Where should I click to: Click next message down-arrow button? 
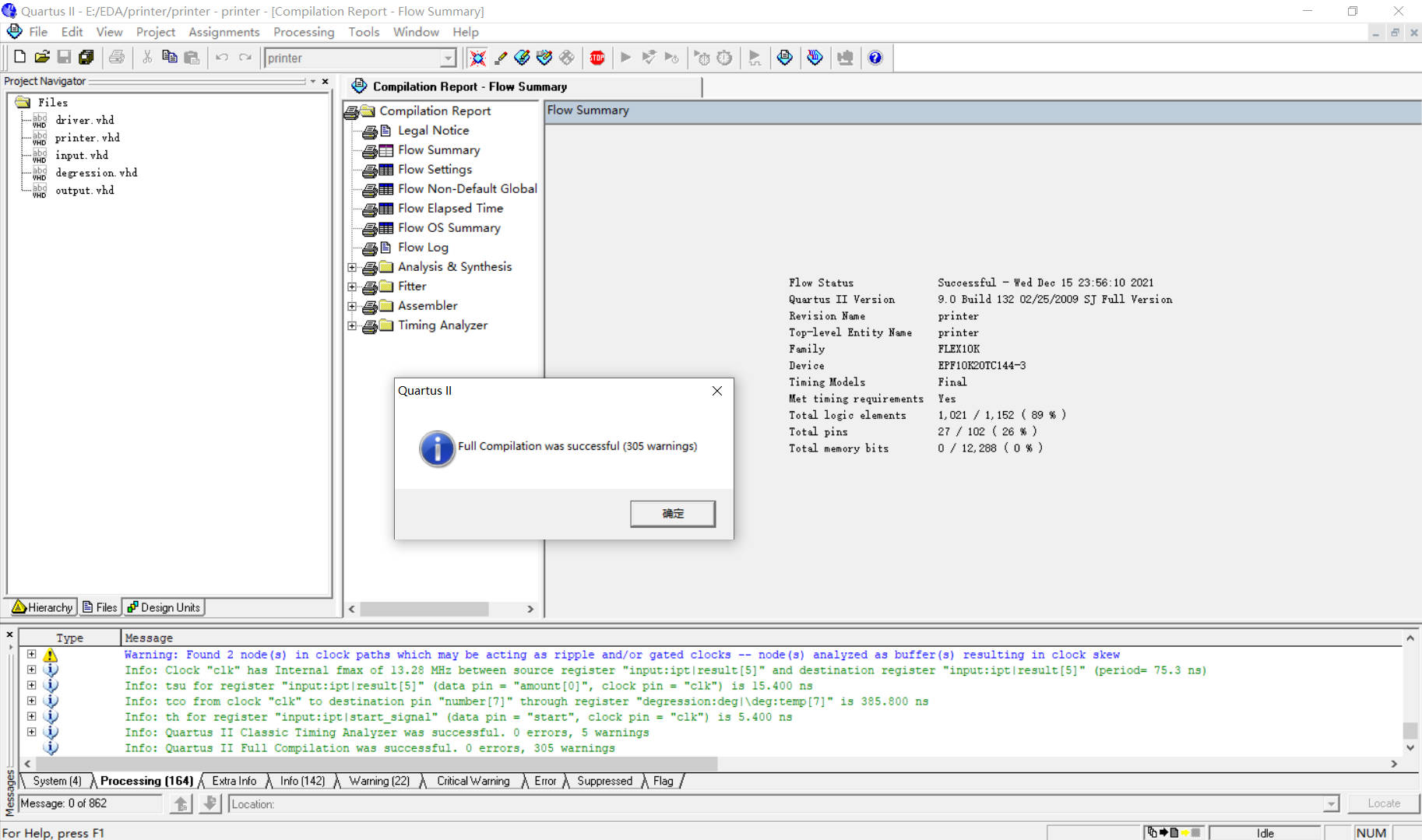[209, 803]
